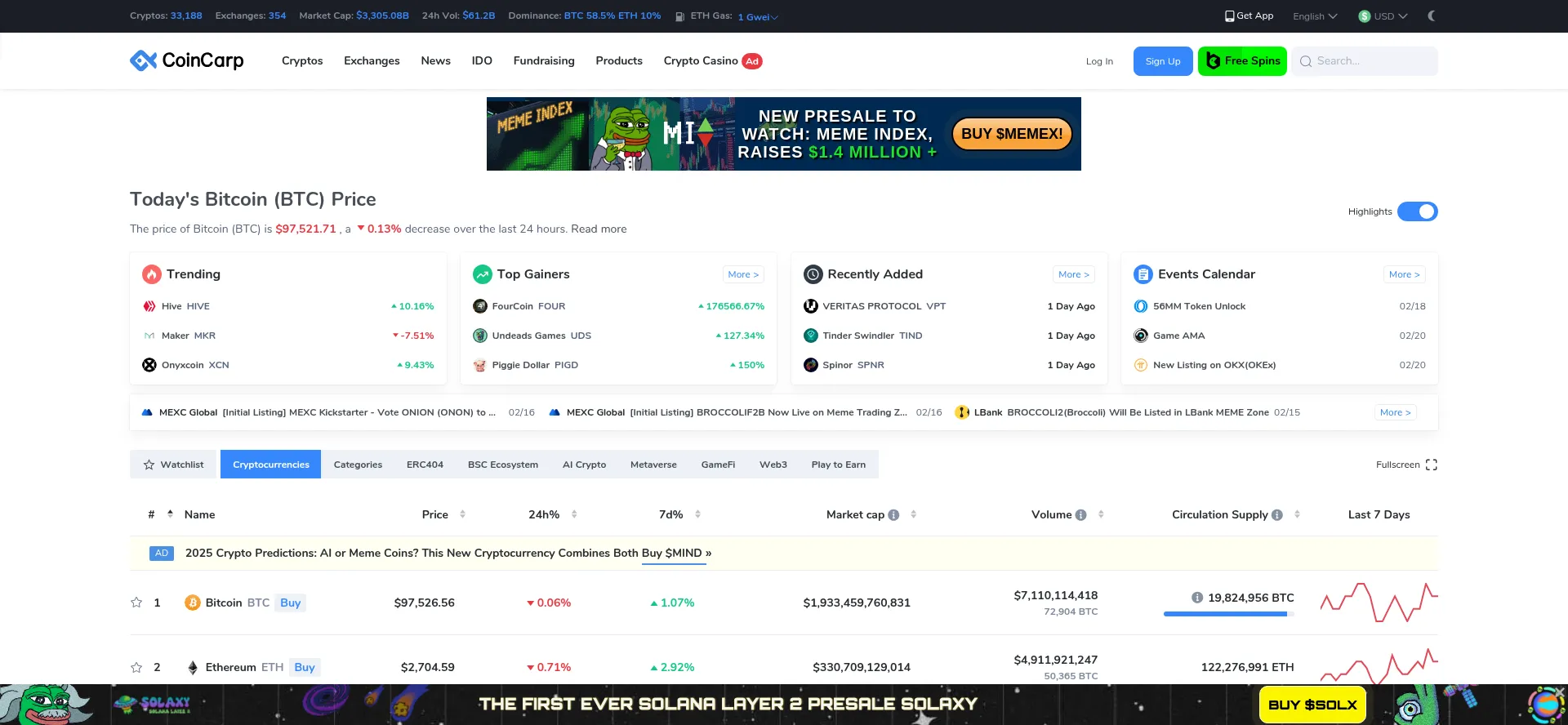This screenshot has width=1568, height=725.
Task: Click the LBank exchange icon
Action: [x=962, y=412]
